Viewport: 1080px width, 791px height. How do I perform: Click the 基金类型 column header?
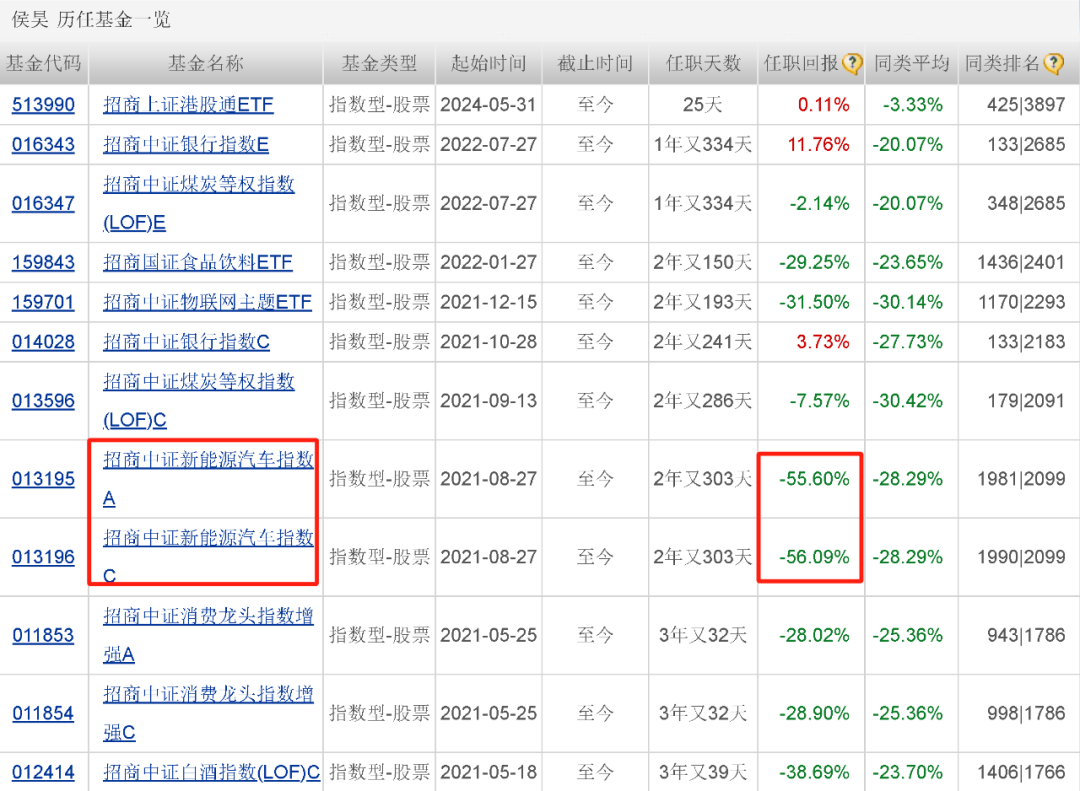(x=380, y=64)
